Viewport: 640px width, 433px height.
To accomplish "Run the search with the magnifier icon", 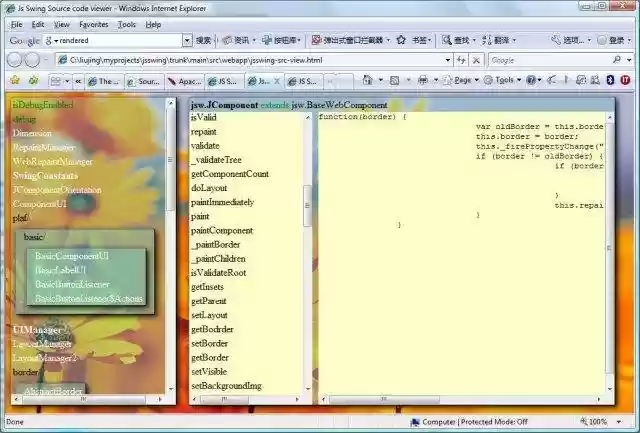I will 617,60.
